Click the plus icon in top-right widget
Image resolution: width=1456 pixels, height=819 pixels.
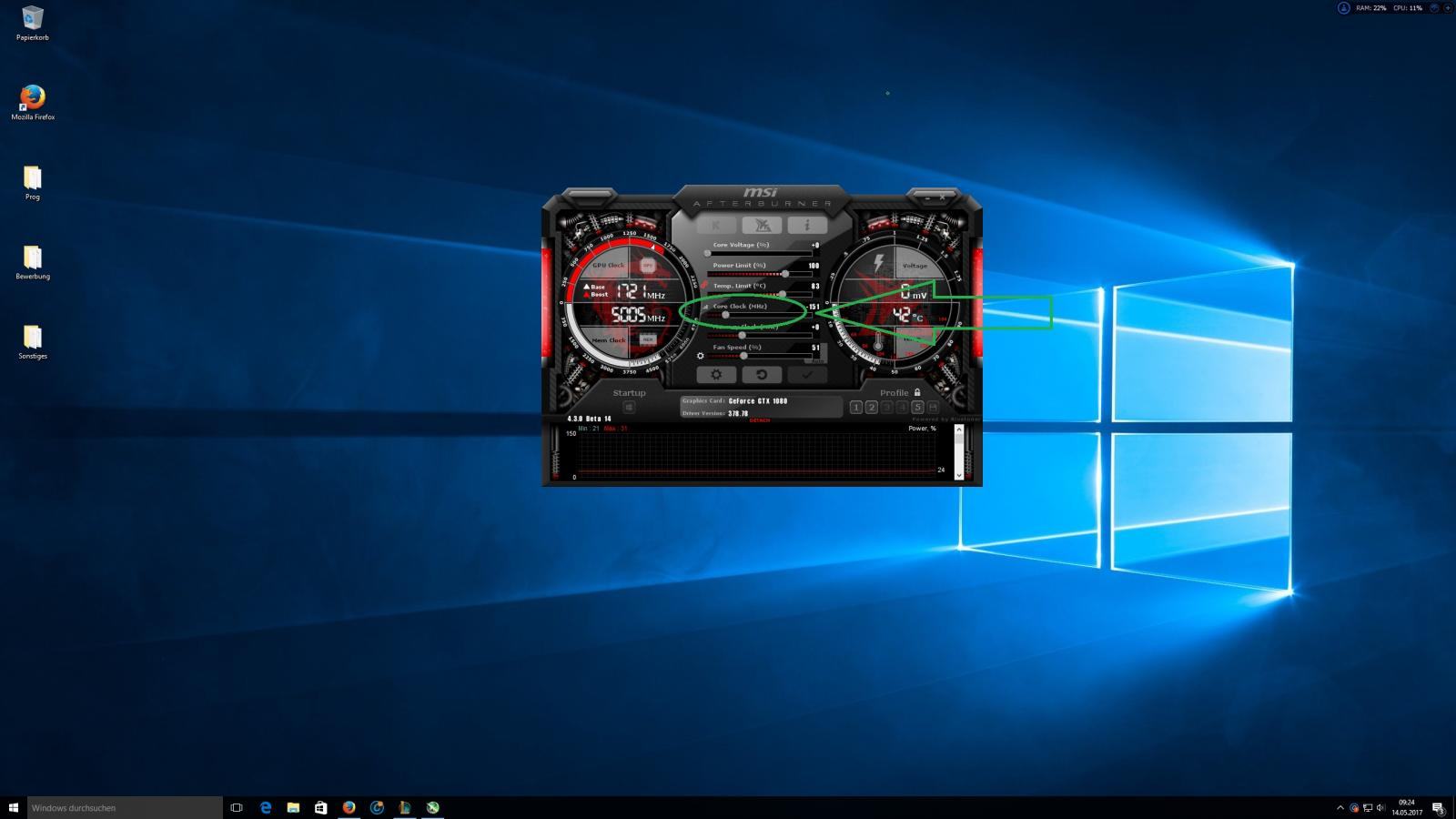click(x=1448, y=7)
